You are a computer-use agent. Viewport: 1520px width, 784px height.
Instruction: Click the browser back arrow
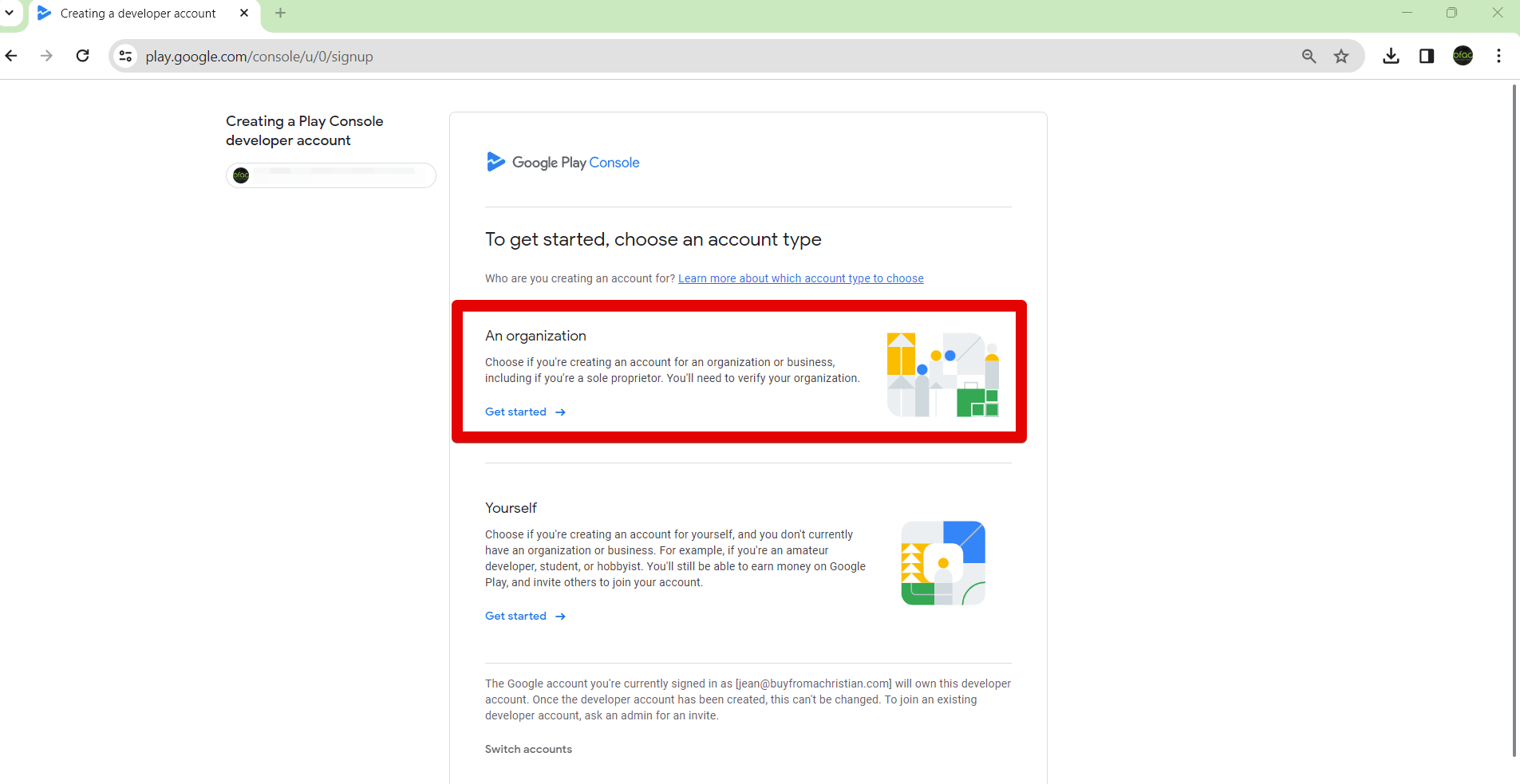pos(11,56)
